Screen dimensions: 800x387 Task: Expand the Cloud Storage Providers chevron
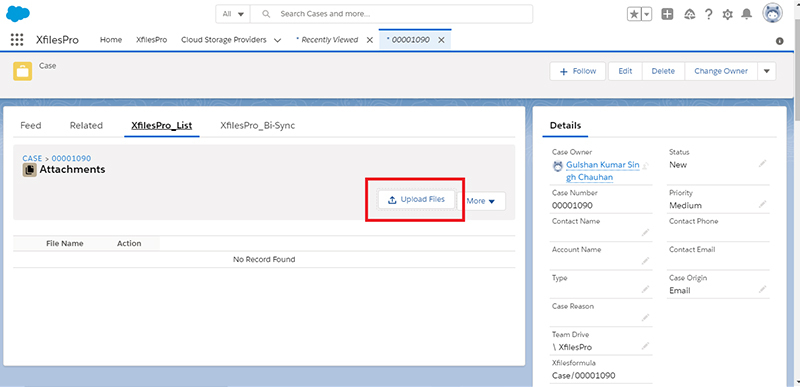278,40
